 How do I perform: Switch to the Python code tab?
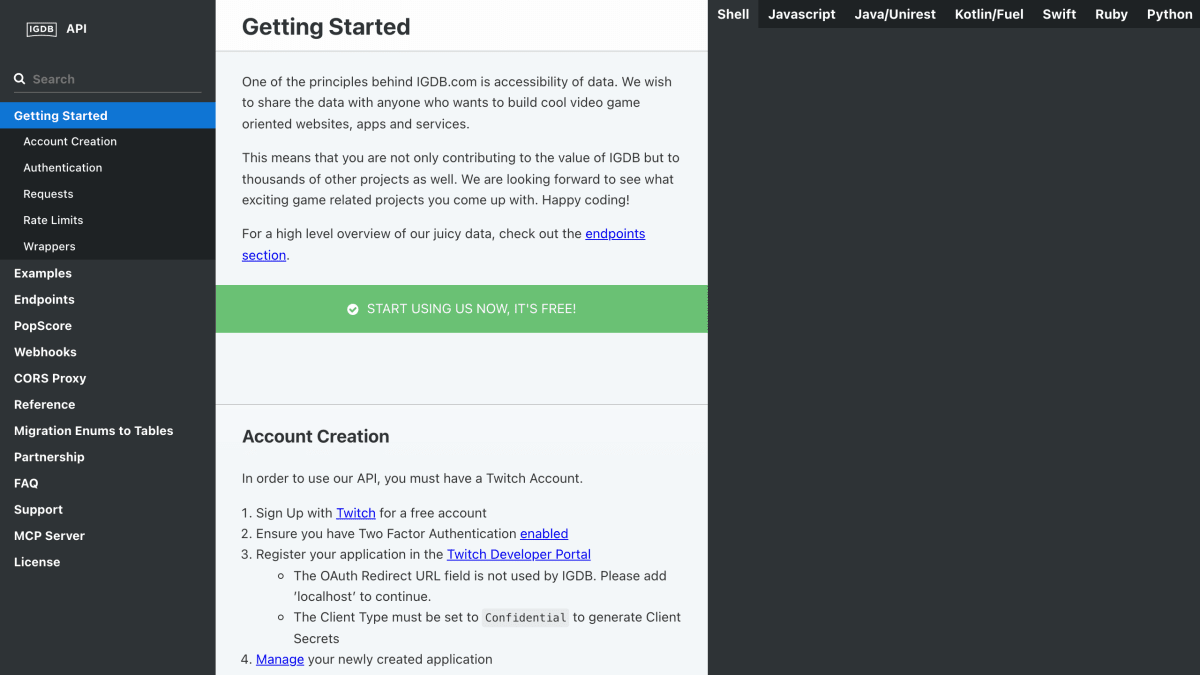(x=1169, y=14)
